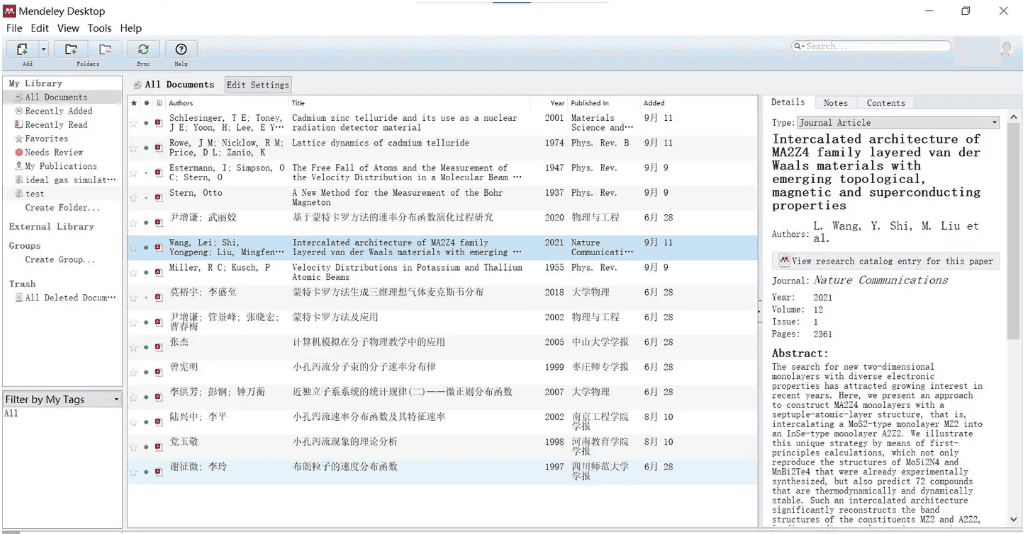Image resolution: width=1024 pixels, height=534 pixels.
Task: Click View research catalog entry button
Action: click(x=886, y=260)
